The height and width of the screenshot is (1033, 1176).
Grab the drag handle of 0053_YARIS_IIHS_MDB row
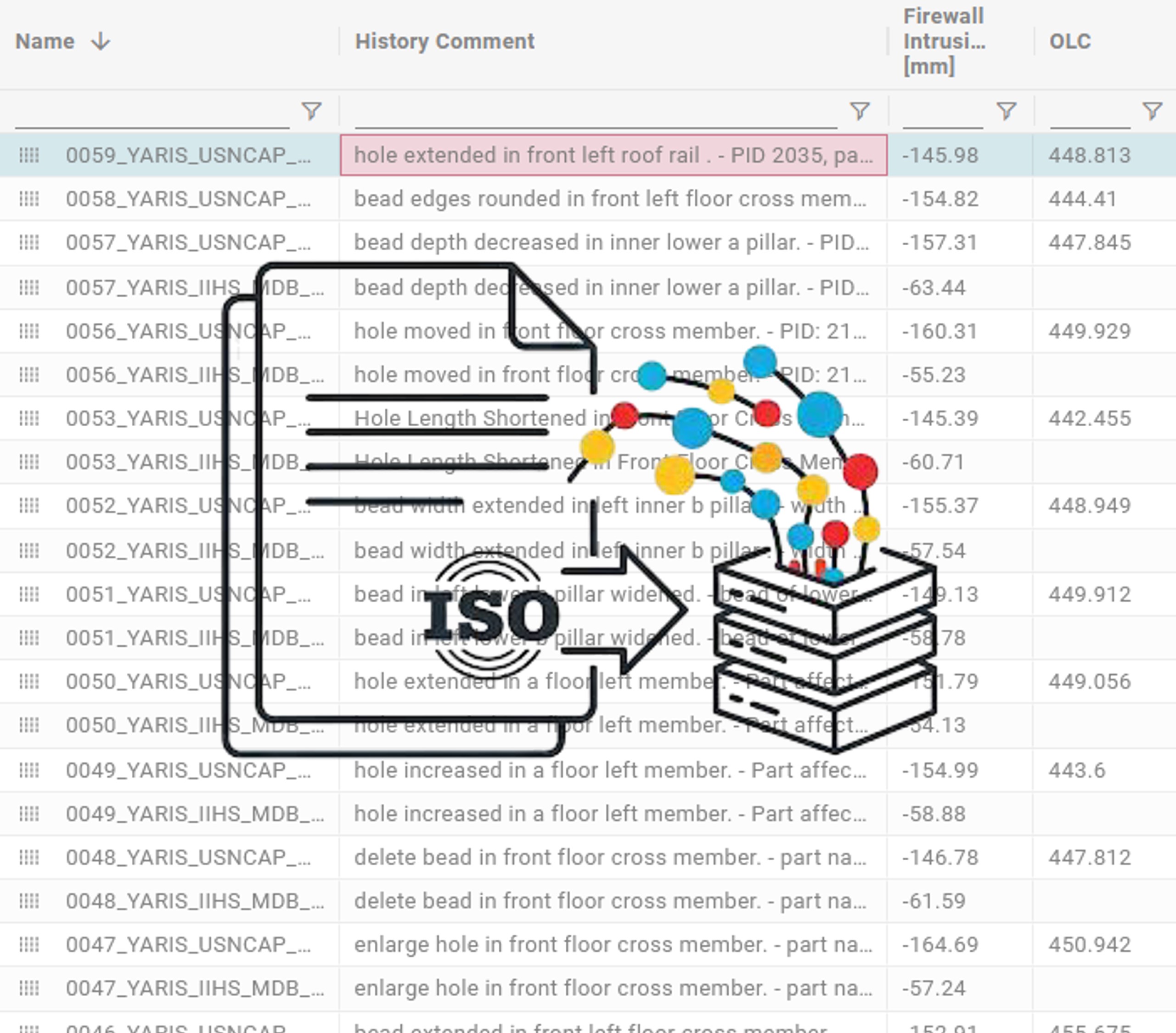(29, 462)
